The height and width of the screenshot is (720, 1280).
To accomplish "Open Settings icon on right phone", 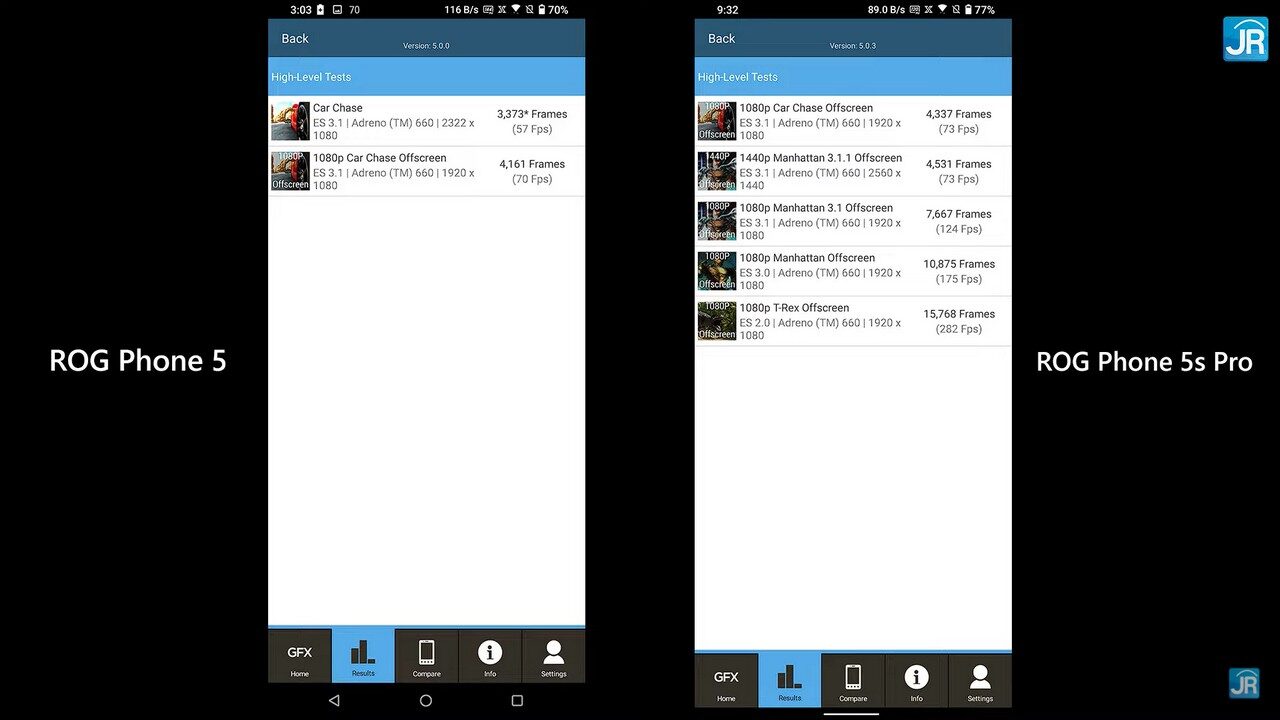I will [x=980, y=681].
